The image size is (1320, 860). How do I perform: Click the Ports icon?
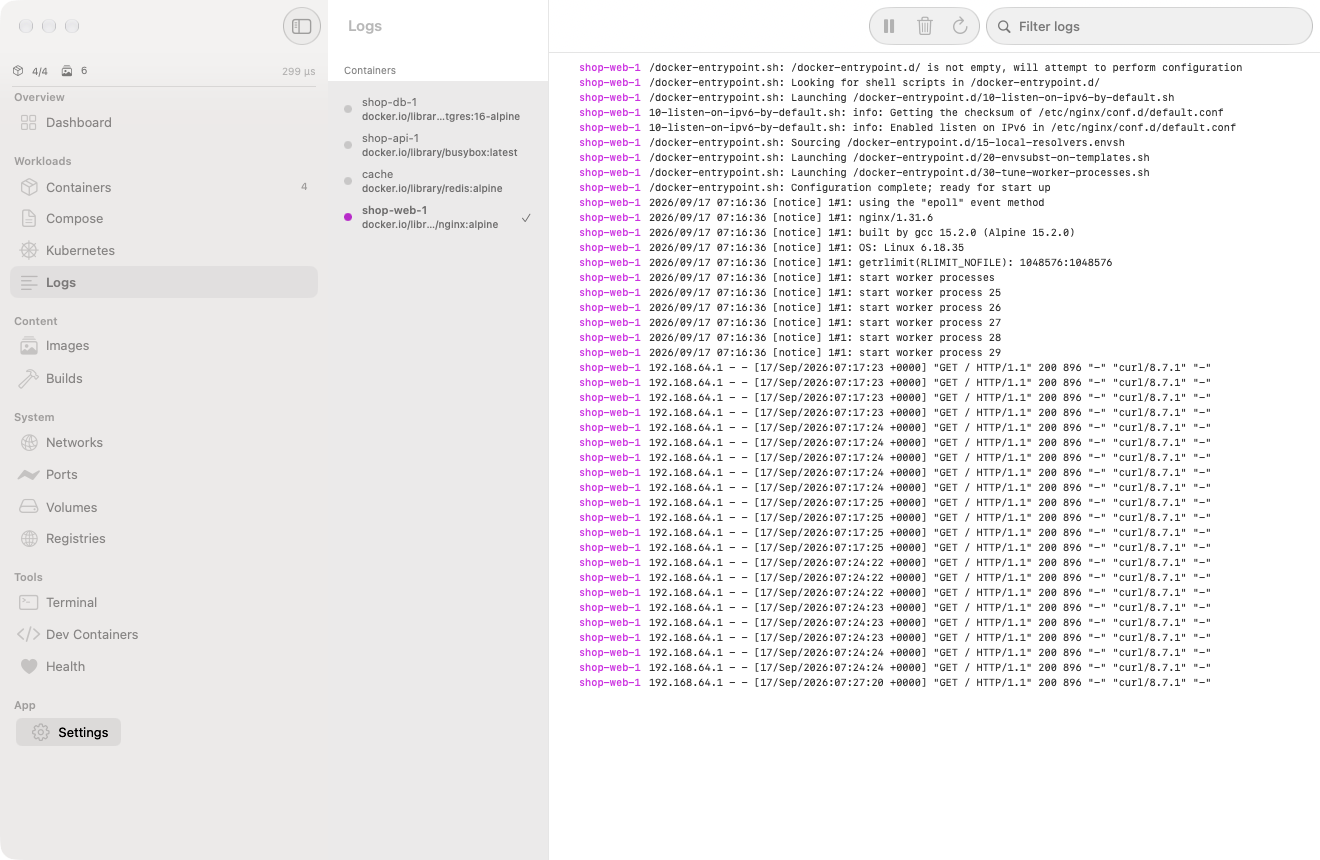(x=28, y=475)
